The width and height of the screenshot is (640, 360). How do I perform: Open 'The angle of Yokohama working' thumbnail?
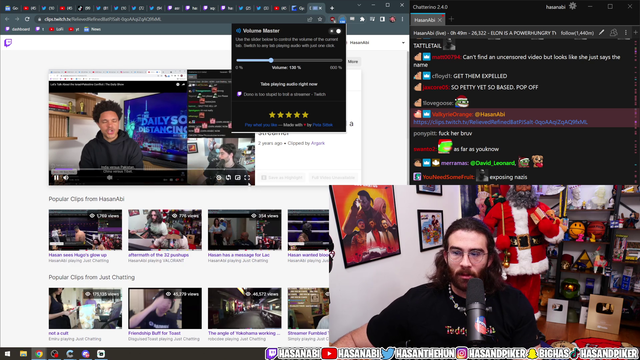click(244, 308)
